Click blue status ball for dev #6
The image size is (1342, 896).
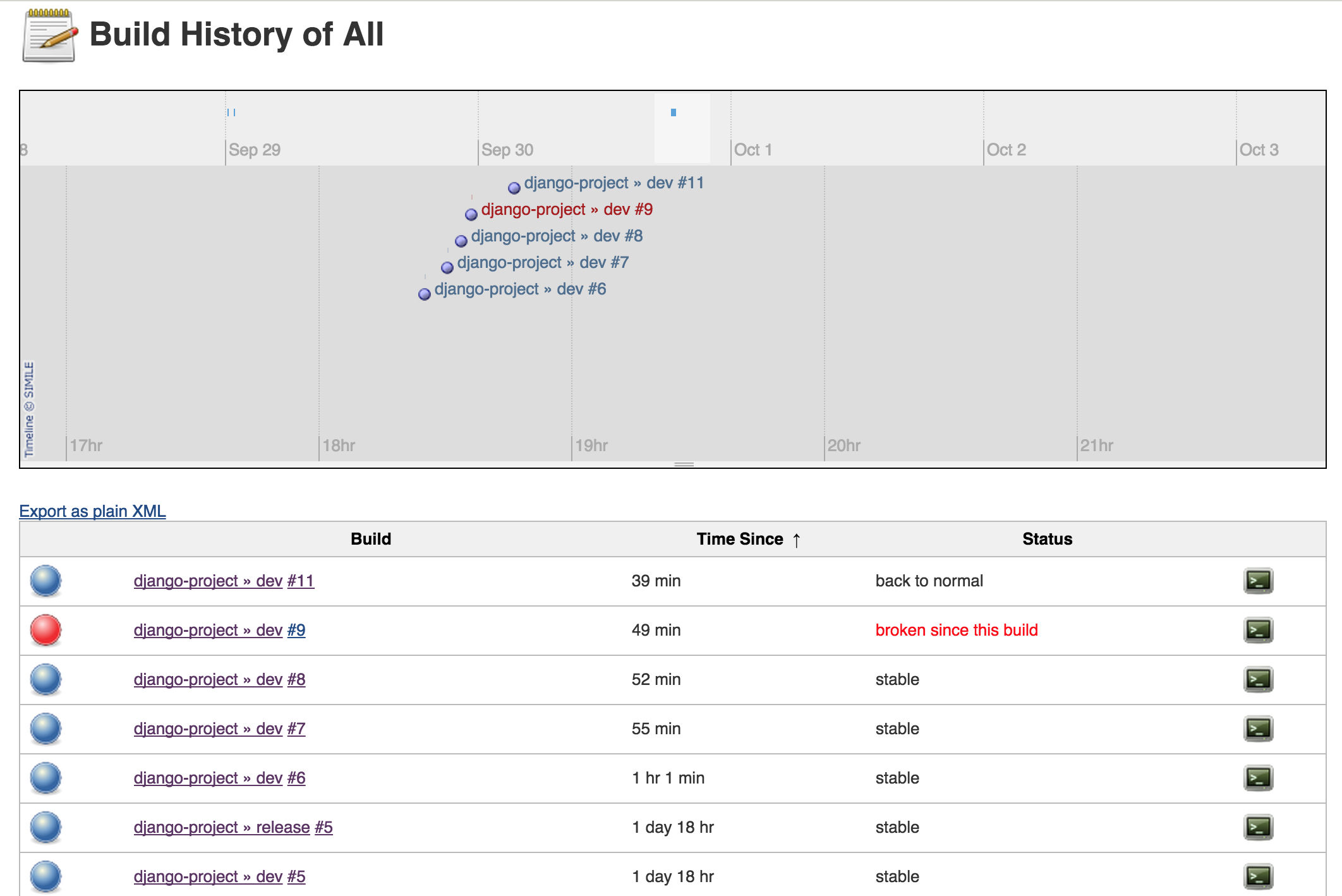click(45, 778)
